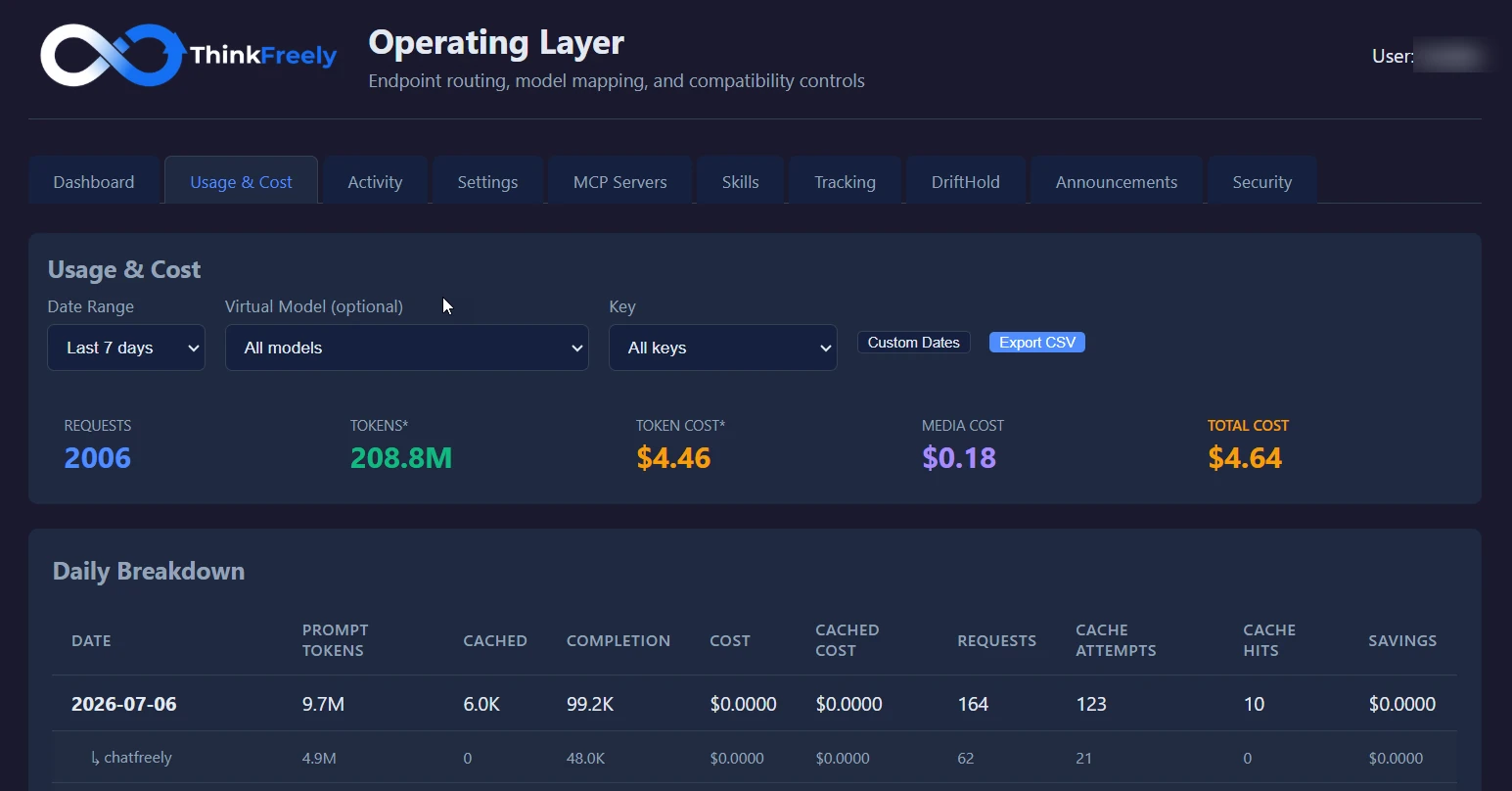
Task: Click the 2006 requests value
Action: pyautogui.click(x=98, y=457)
